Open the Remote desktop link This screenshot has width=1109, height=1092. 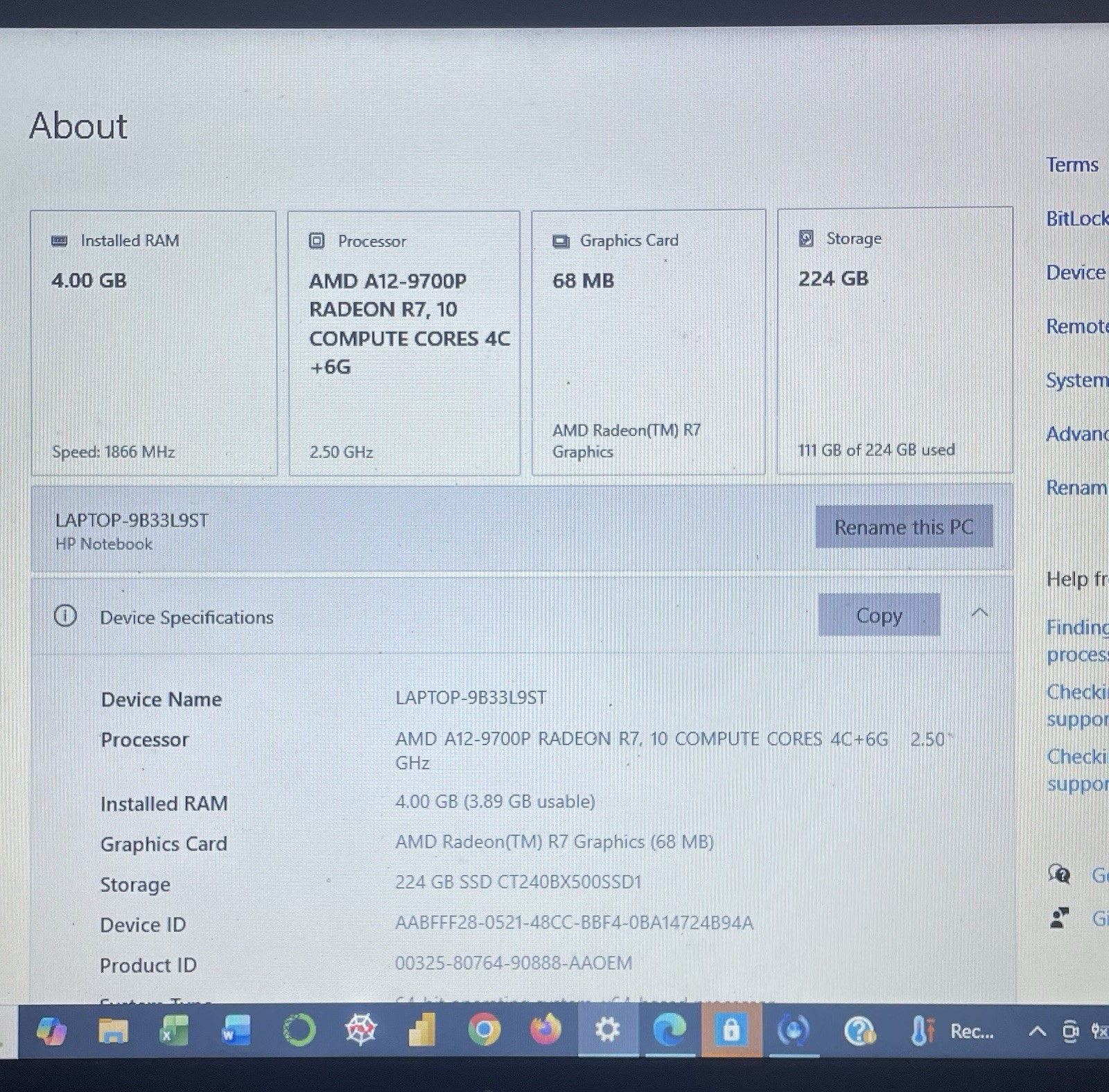tap(1077, 326)
